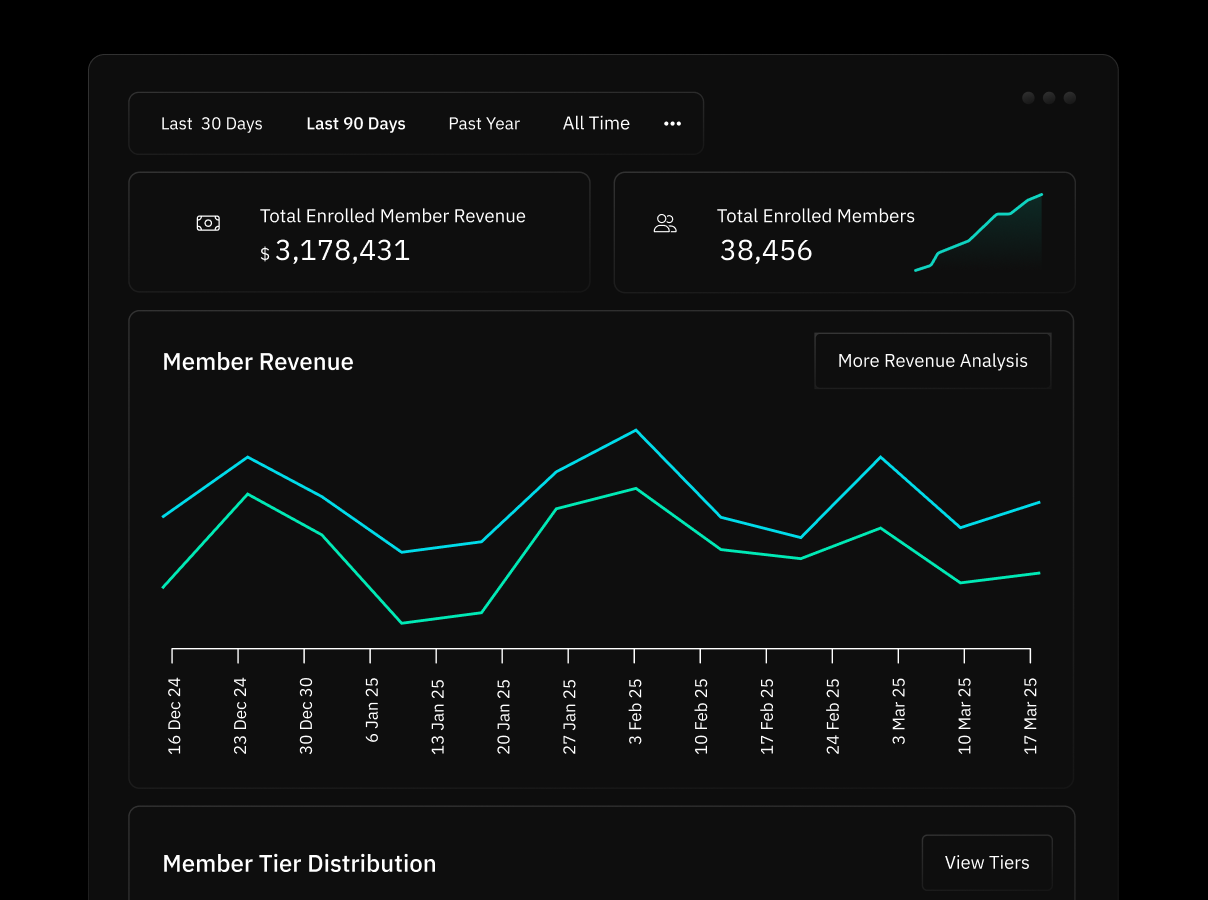Click the green revenue line at its lowest dip
Screen dimensions: 1208x900
(x=403, y=622)
